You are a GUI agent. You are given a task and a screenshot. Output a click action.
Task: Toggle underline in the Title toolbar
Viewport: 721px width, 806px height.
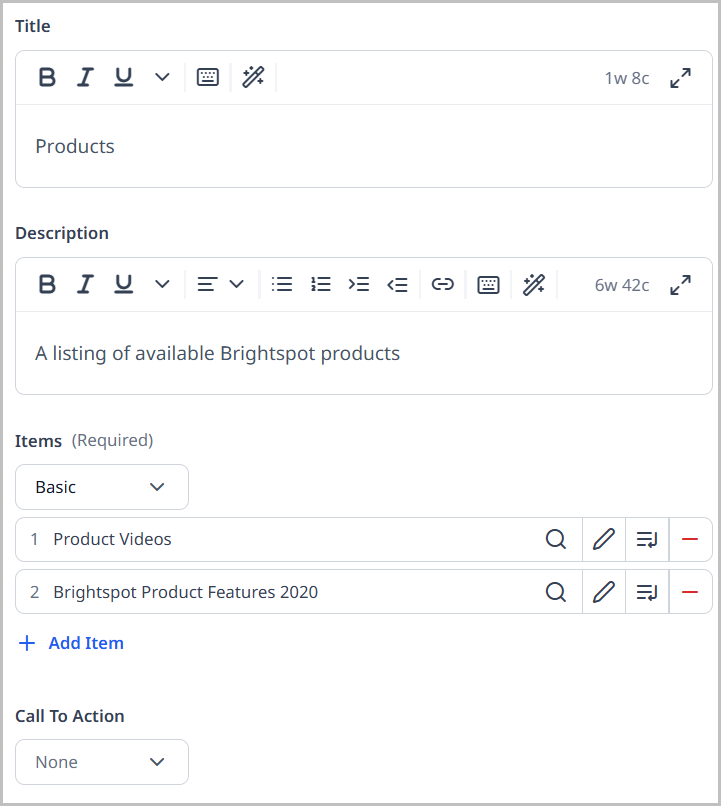pyautogui.click(x=122, y=76)
